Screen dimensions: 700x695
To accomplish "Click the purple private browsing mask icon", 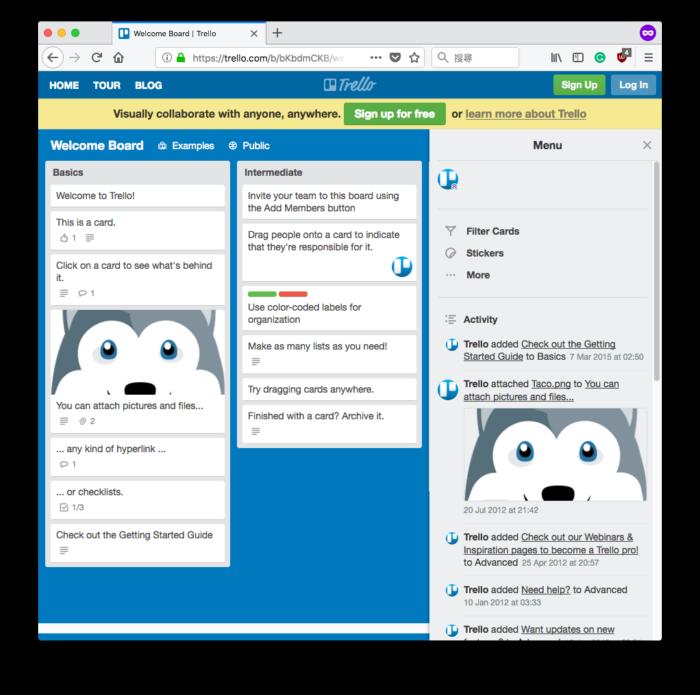I will coord(648,33).
